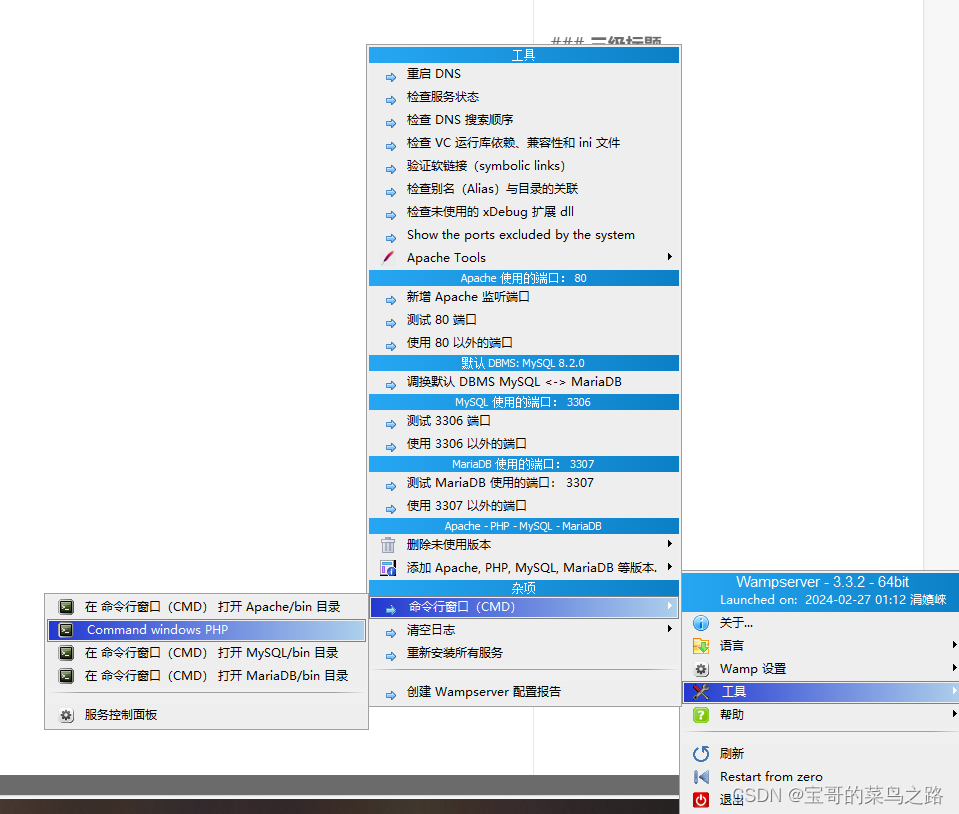Click the folder icon beside 语言
The width and height of the screenshot is (959, 814).
(701, 645)
